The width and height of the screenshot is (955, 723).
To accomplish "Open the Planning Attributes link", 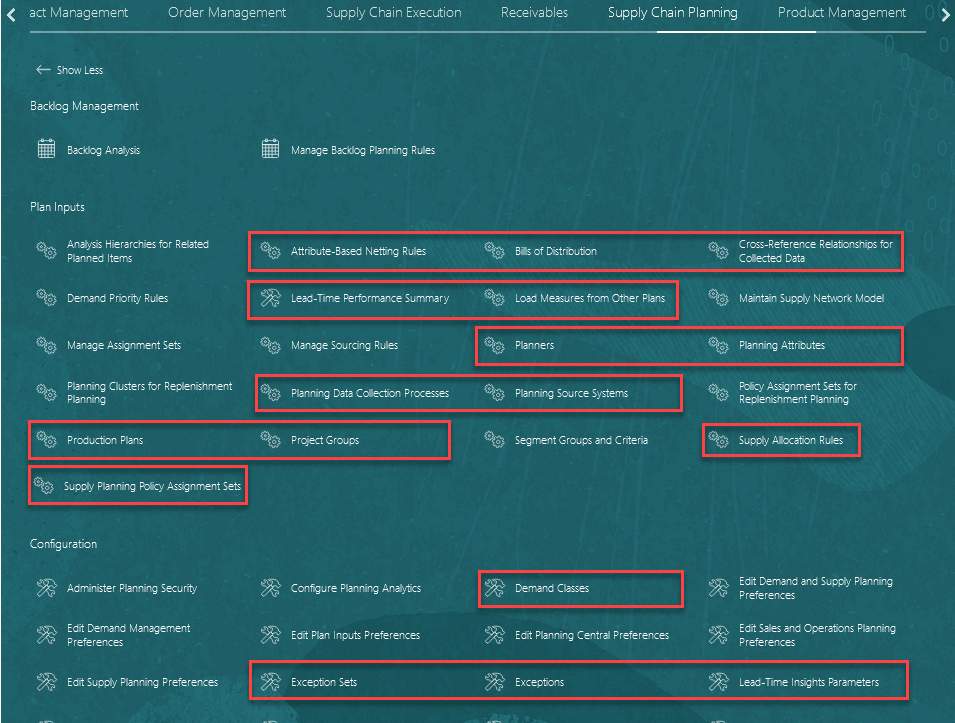I will point(781,345).
